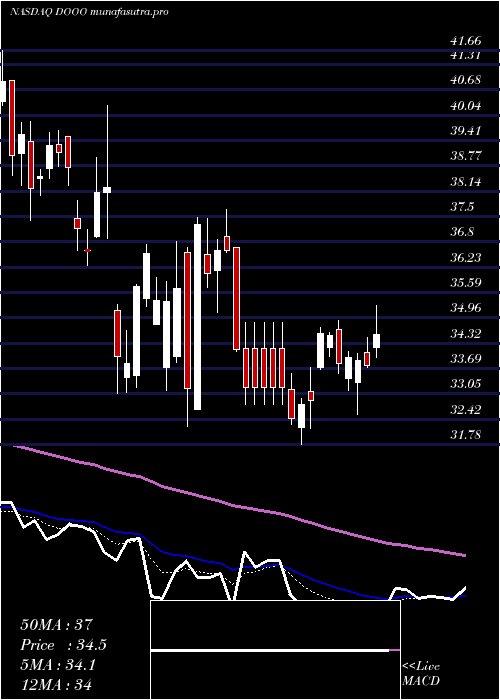This screenshot has height=700, width=500.
Task: Click the last white candlestick on the right
Action: (376, 341)
